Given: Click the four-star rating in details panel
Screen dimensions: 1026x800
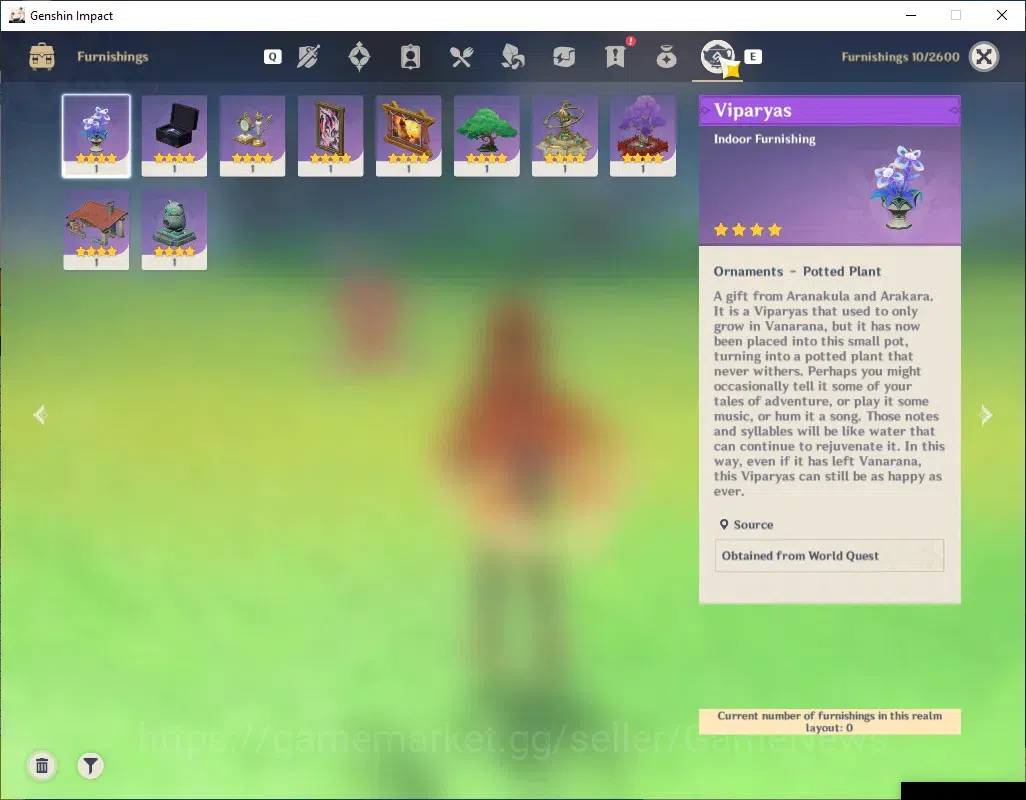Looking at the screenshot, I should pyautogui.click(x=747, y=230).
